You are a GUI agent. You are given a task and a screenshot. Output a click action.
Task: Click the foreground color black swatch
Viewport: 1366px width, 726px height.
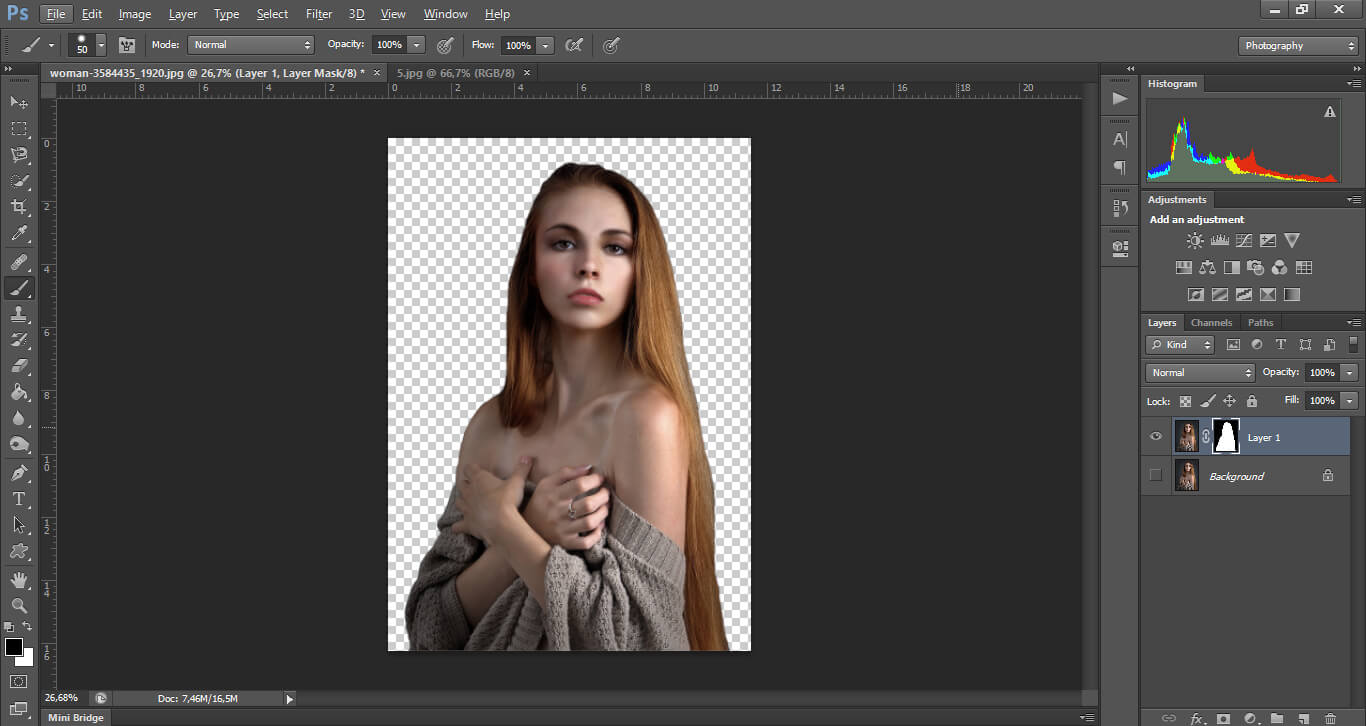[x=13, y=647]
